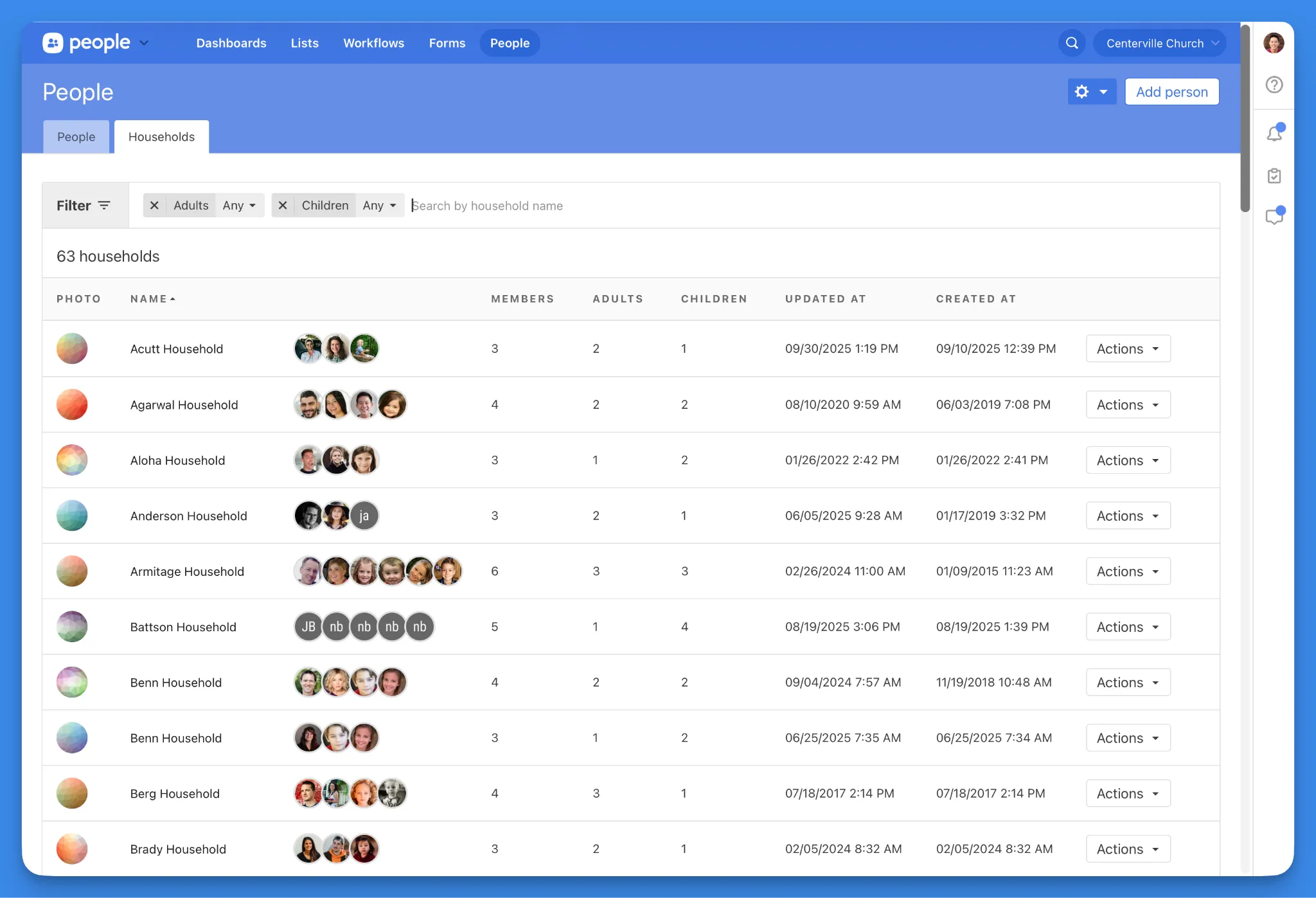Open the tasks clipboard icon in sidebar
The image size is (1316, 898).
pos(1274,175)
